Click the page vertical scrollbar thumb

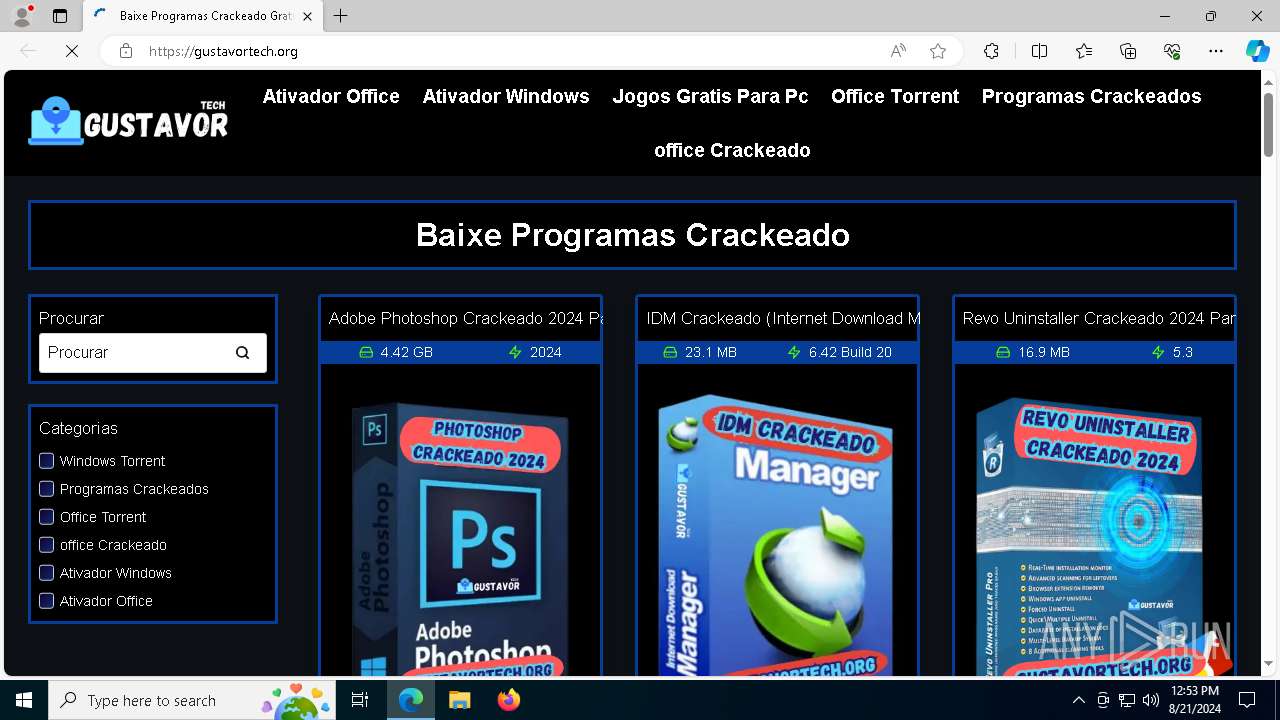[x=1268, y=124]
